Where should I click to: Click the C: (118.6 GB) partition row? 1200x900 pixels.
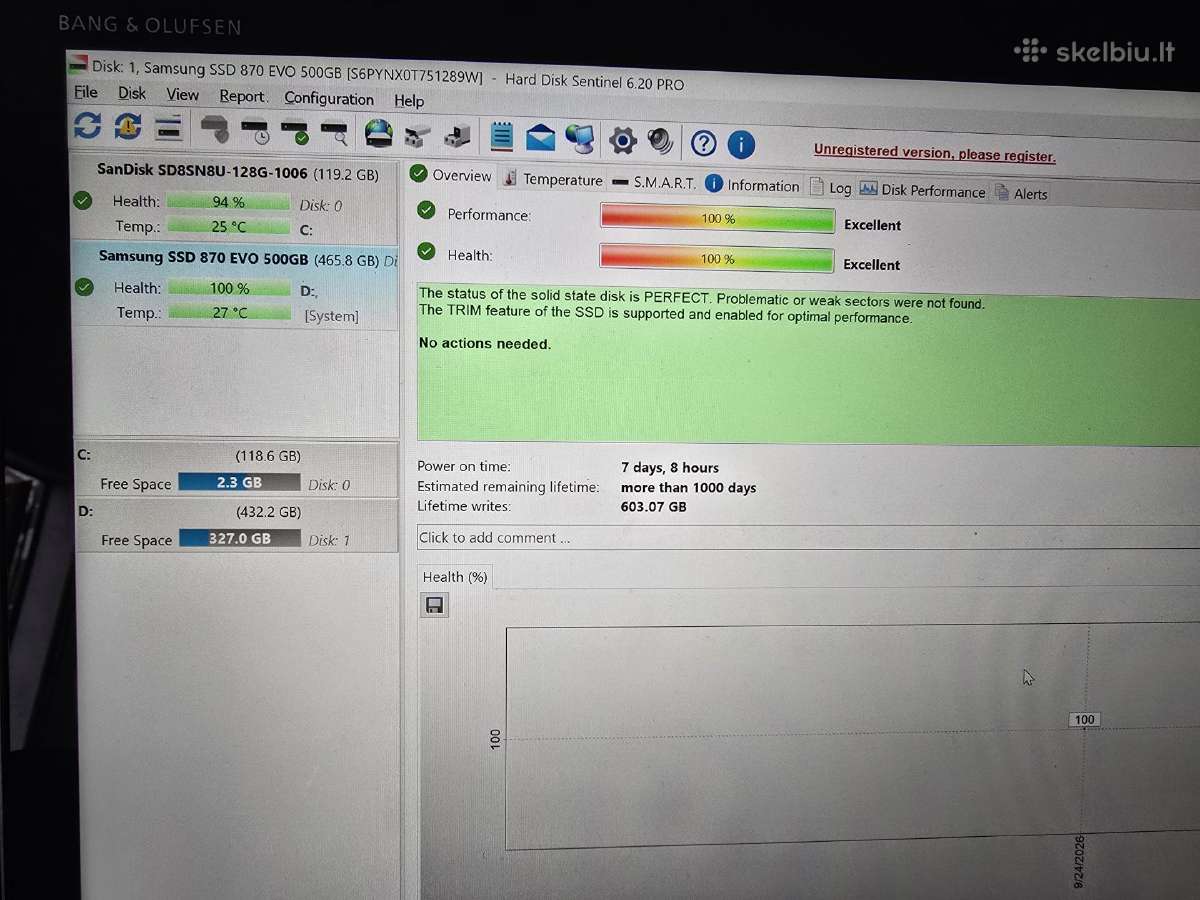(237, 469)
